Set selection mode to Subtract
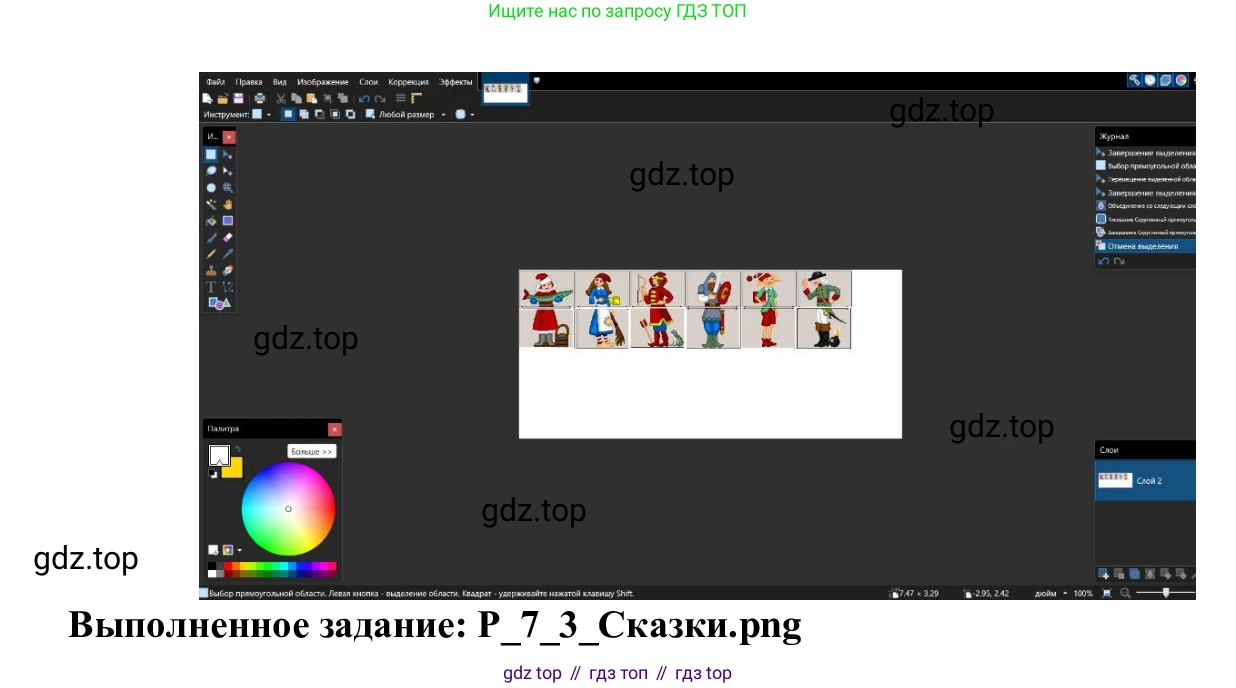Image resolution: width=1236 pixels, height=688 pixels. tap(319, 114)
